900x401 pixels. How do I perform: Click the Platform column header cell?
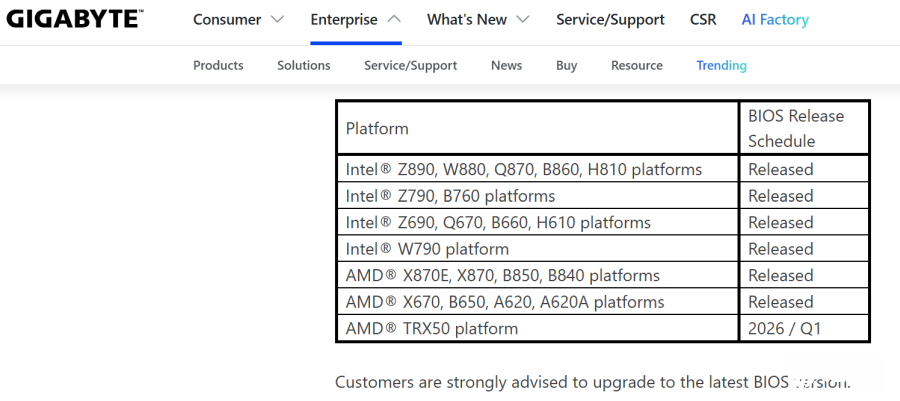(377, 128)
